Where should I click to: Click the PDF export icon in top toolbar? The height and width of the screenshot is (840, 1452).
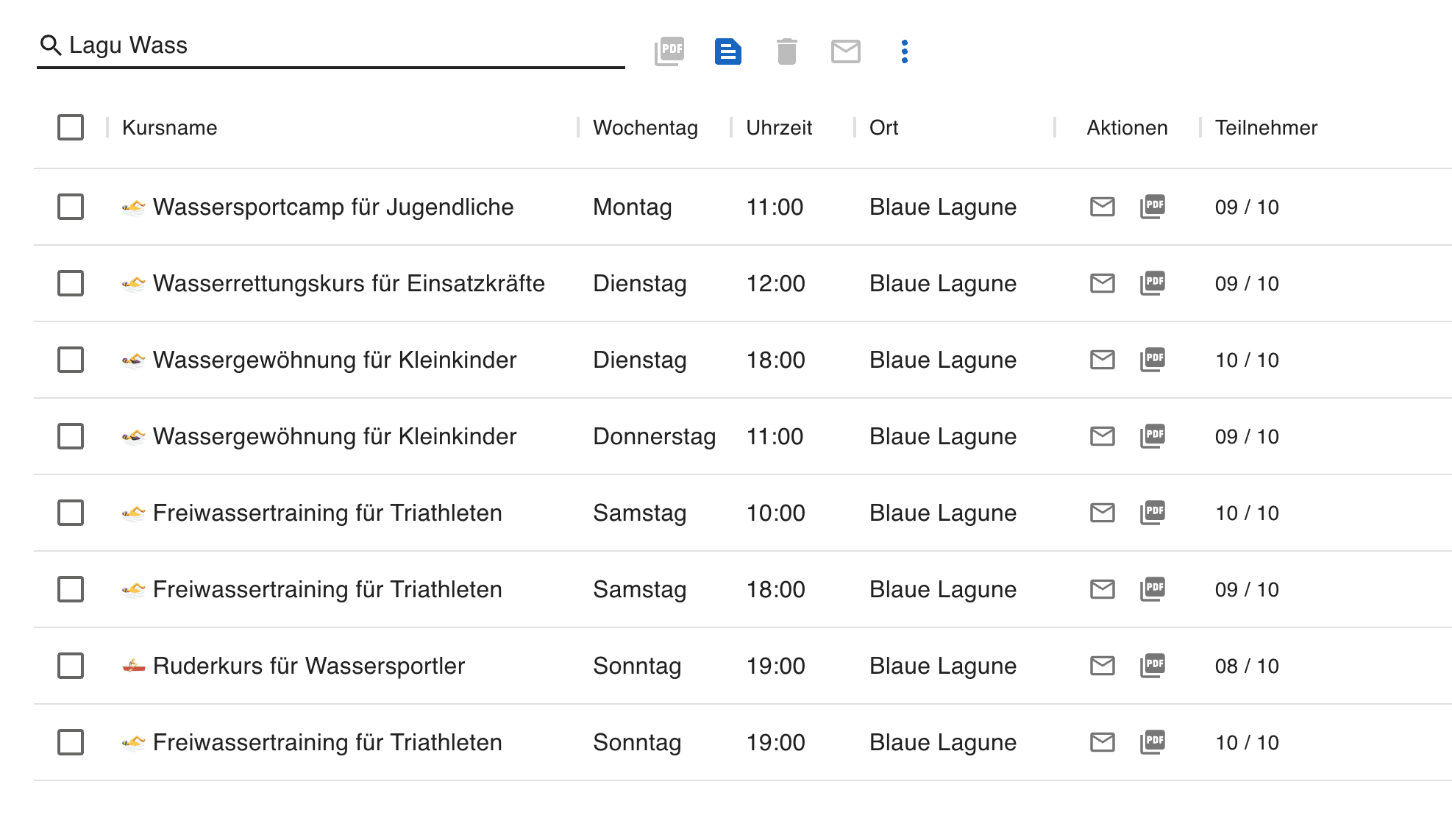click(x=669, y=51)
